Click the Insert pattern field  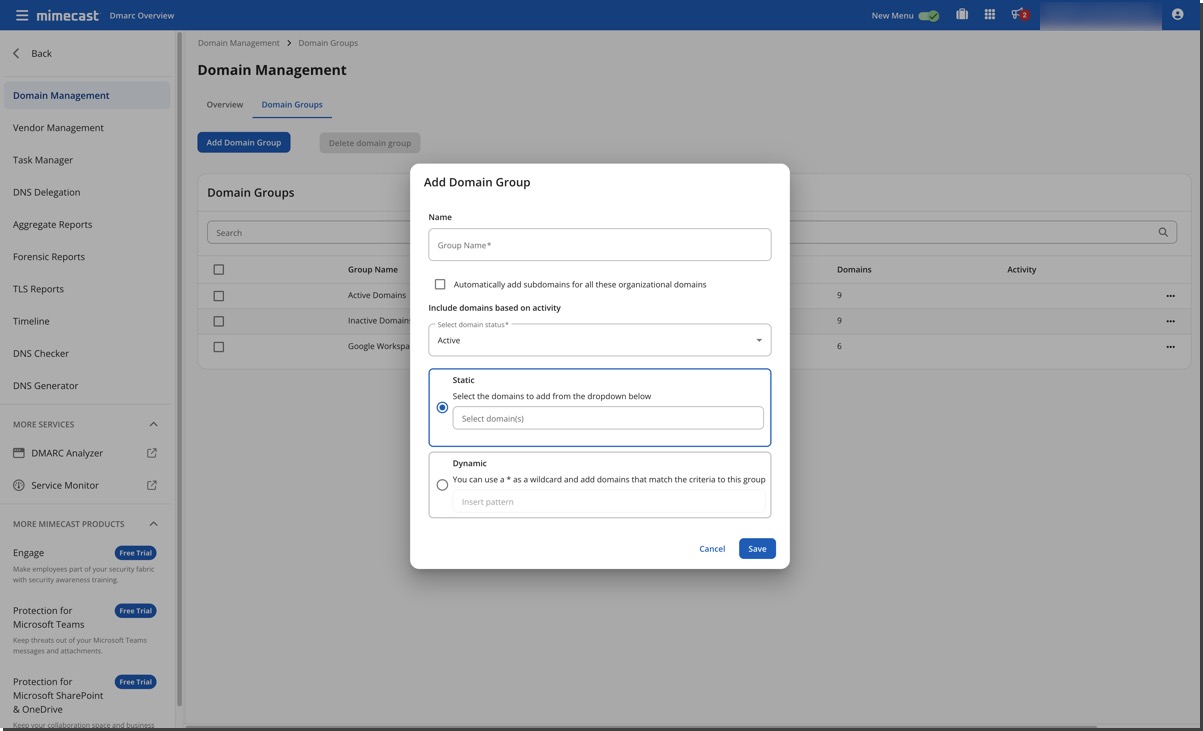click(608, 502)
